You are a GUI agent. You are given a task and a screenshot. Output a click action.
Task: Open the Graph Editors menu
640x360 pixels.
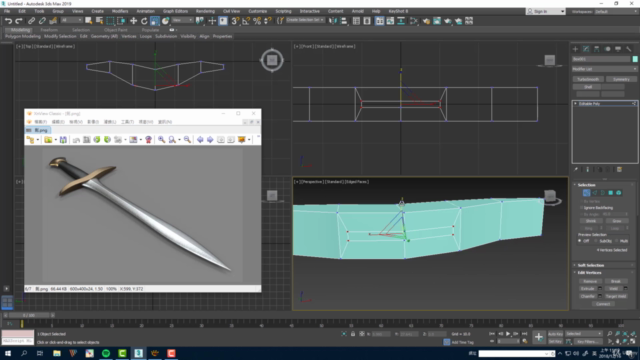click(175, 11)
